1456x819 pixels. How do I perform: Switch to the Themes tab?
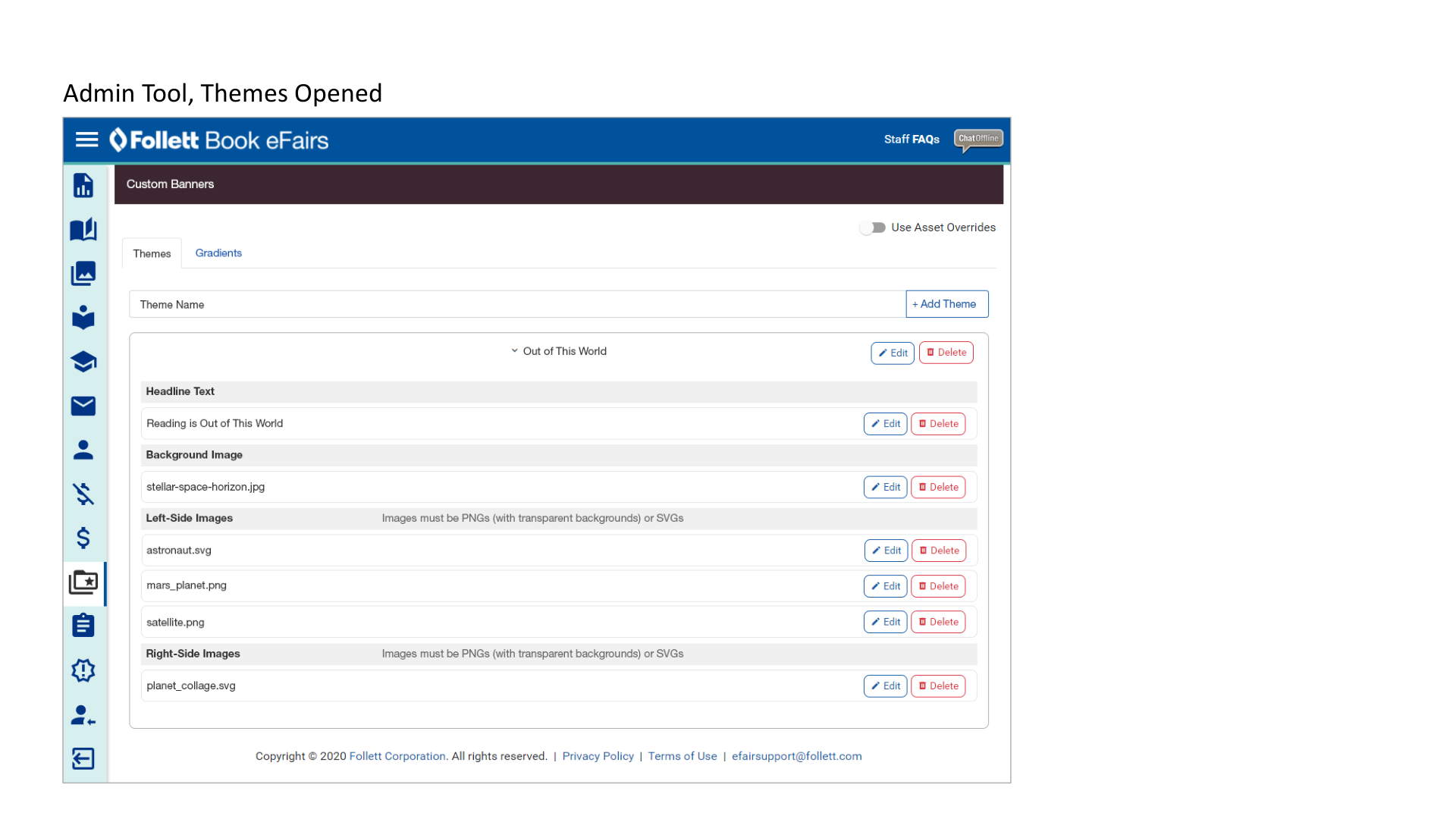coord(152,253)
